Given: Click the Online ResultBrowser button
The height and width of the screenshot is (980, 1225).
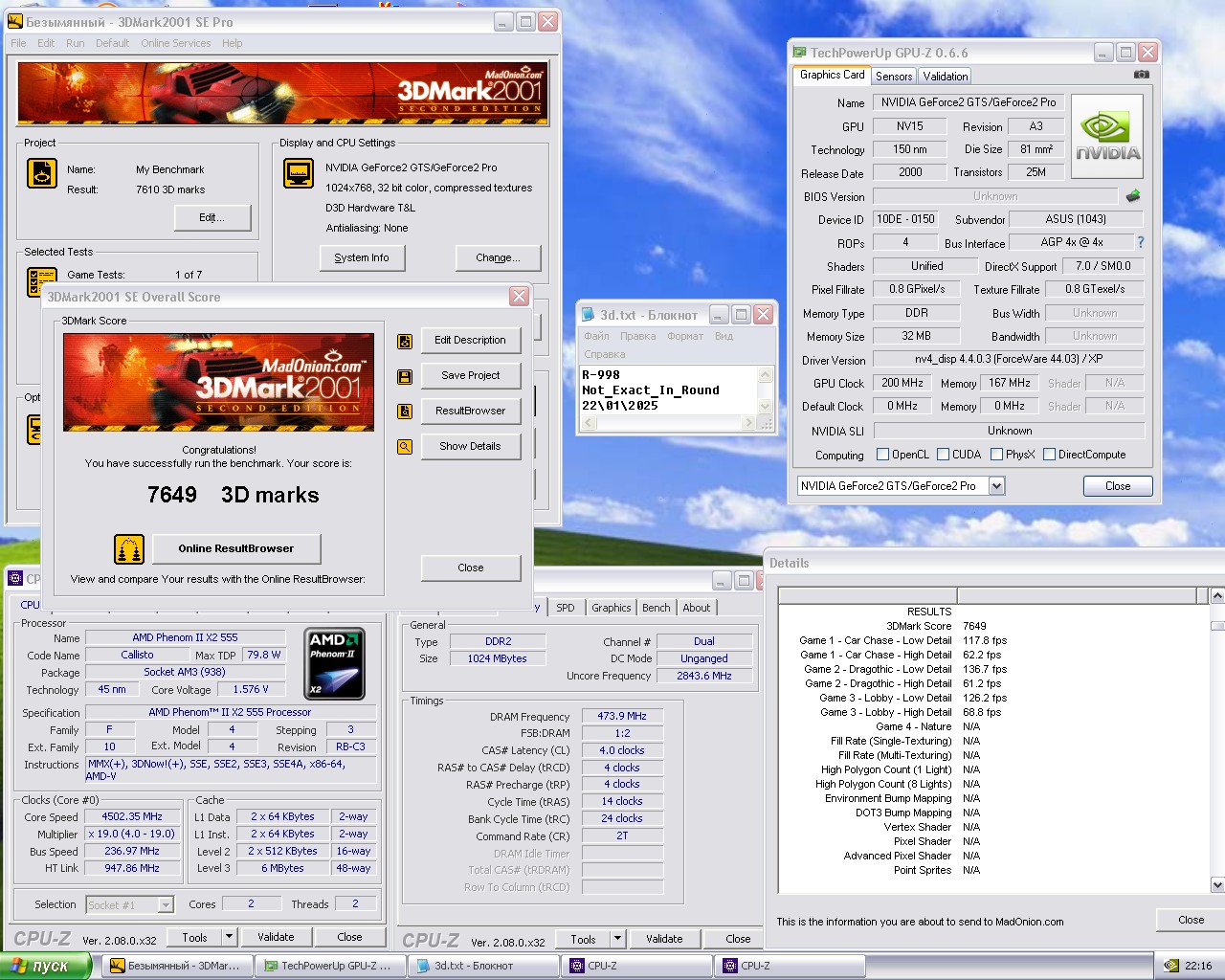Looking at the screenshot, I should (236, 548).
